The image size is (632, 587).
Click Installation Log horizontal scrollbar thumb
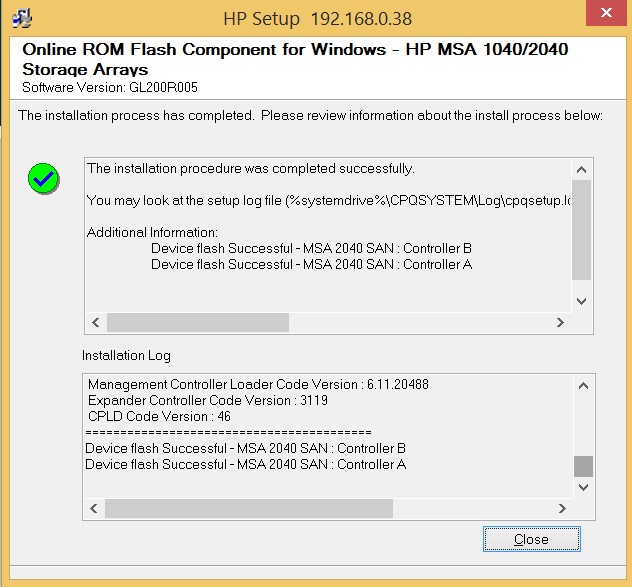(x=249, y=508)
